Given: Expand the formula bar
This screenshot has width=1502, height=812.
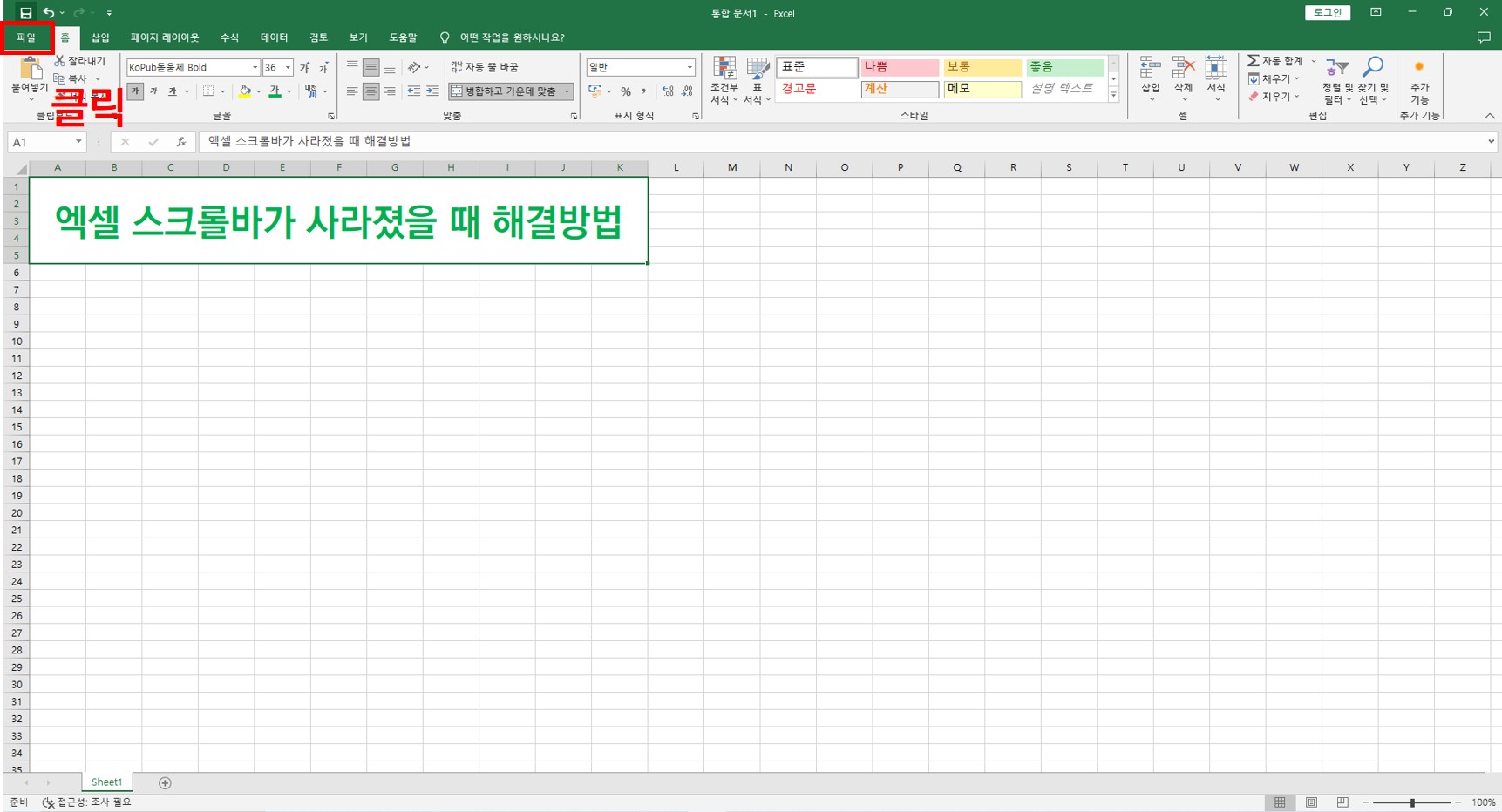Looking at the screenshot, I should click(x=1491, y=141).
